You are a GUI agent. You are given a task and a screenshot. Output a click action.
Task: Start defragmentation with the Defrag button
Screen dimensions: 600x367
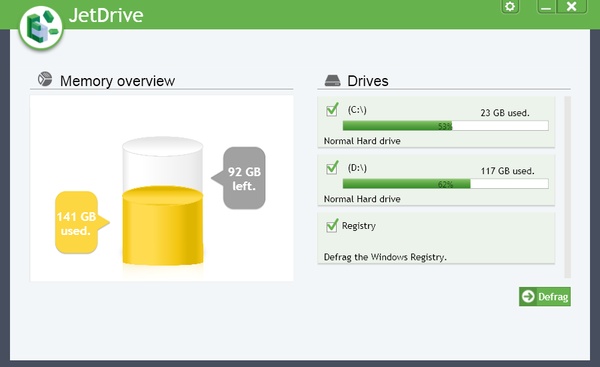pos(545,297)
